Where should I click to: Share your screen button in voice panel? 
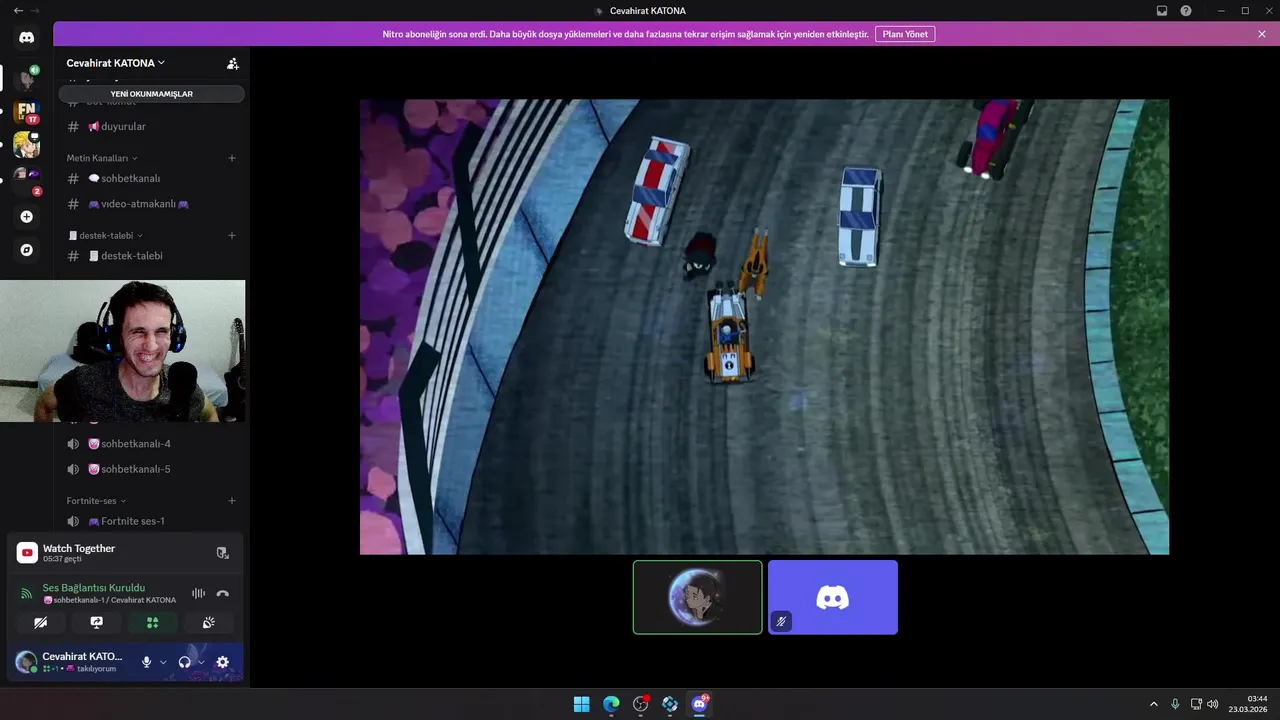(96, 622)
